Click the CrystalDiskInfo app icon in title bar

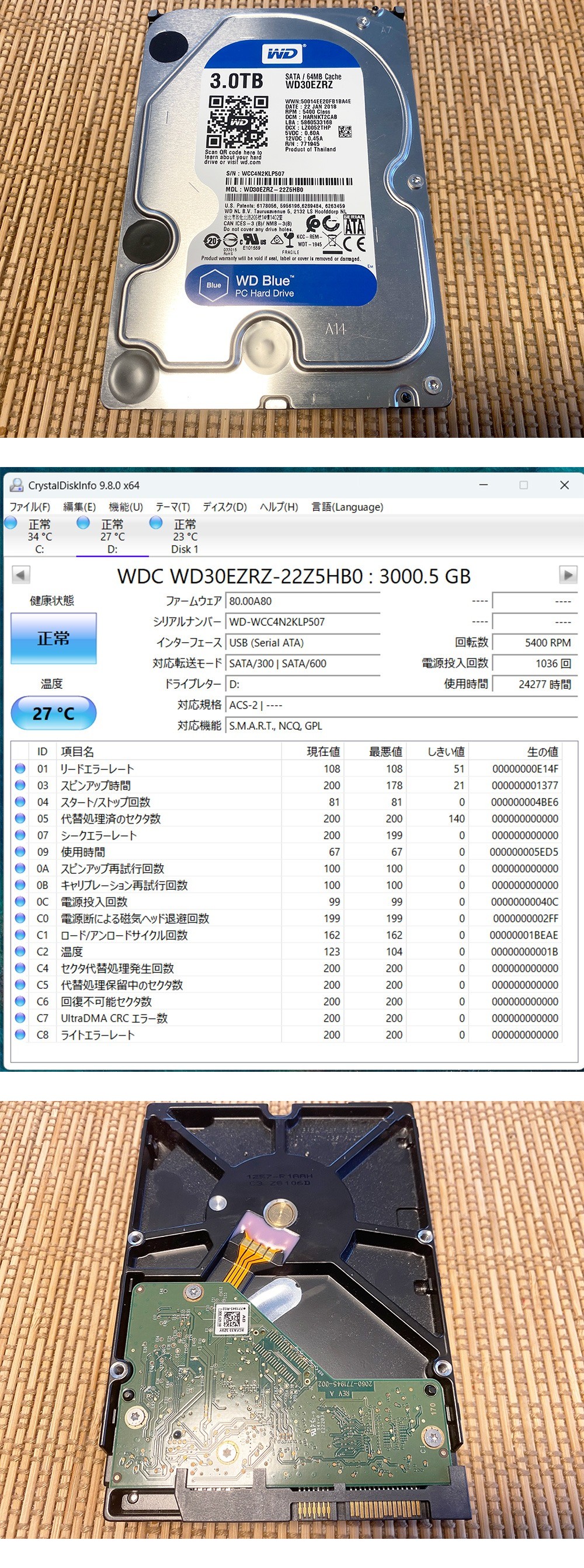tap(16, 485)
